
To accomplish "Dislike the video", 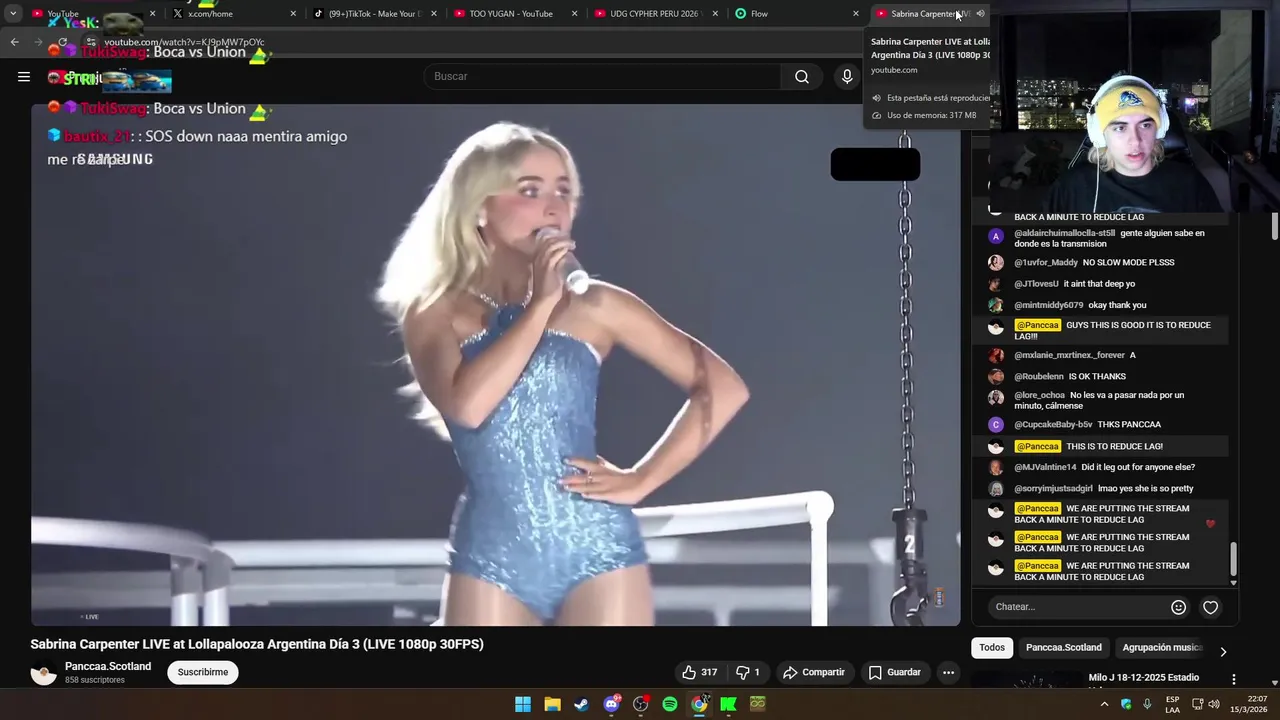I will point(749,672).
